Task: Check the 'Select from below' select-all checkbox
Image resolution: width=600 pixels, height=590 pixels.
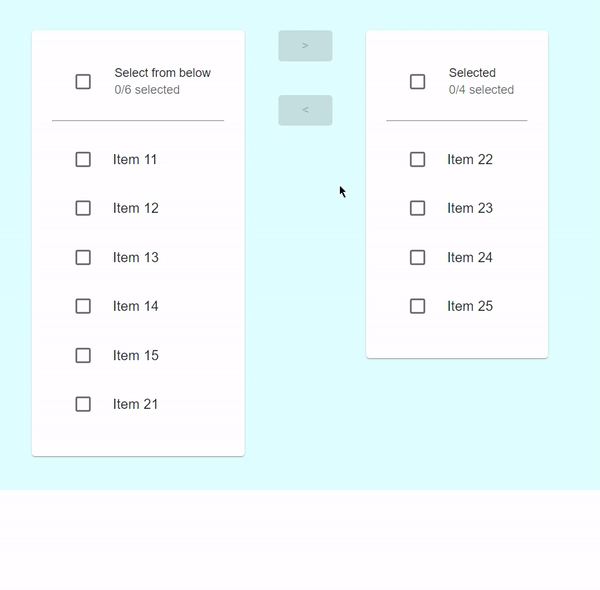Action: tap(83, 82)
